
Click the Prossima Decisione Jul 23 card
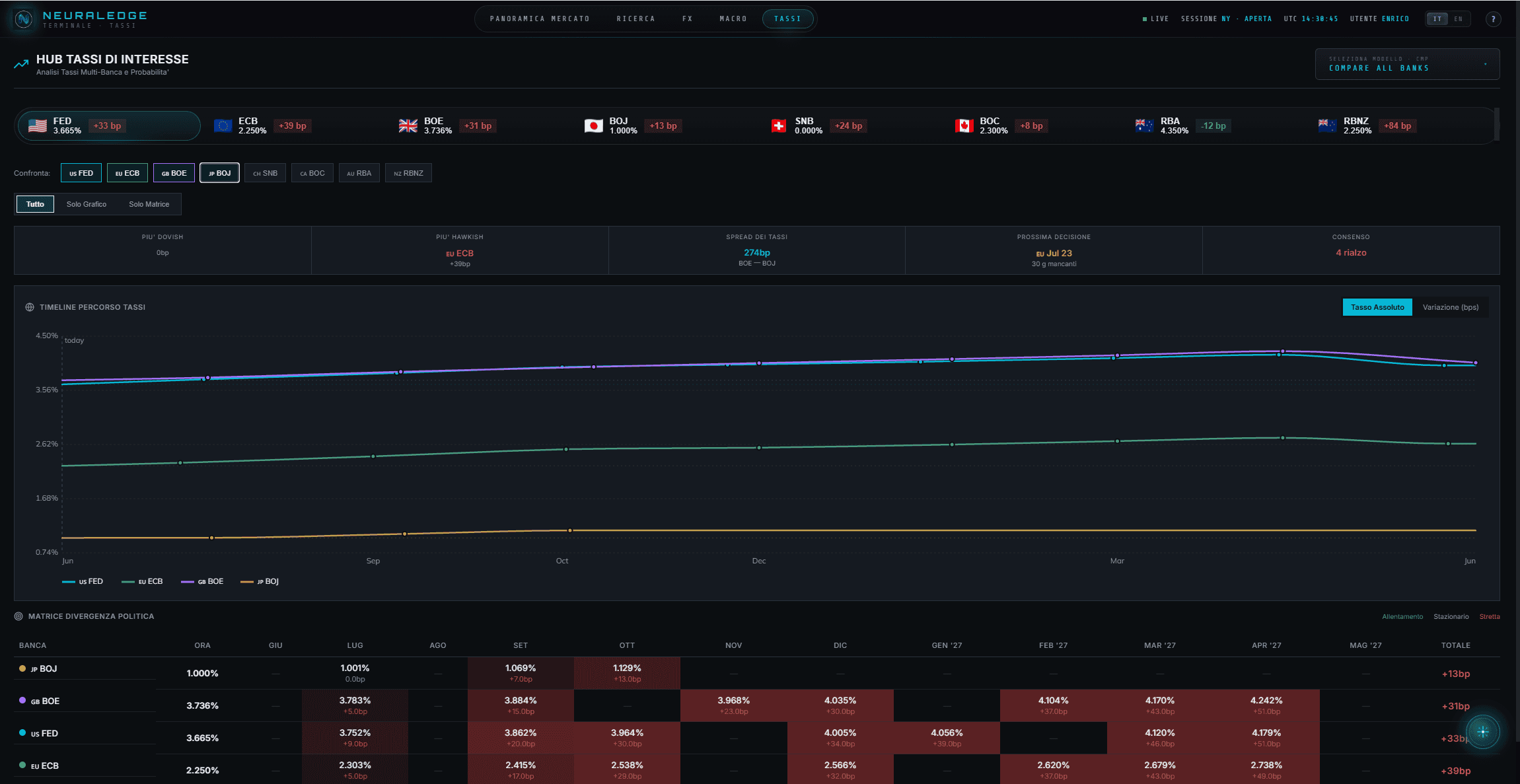(x=1054, y=250)
